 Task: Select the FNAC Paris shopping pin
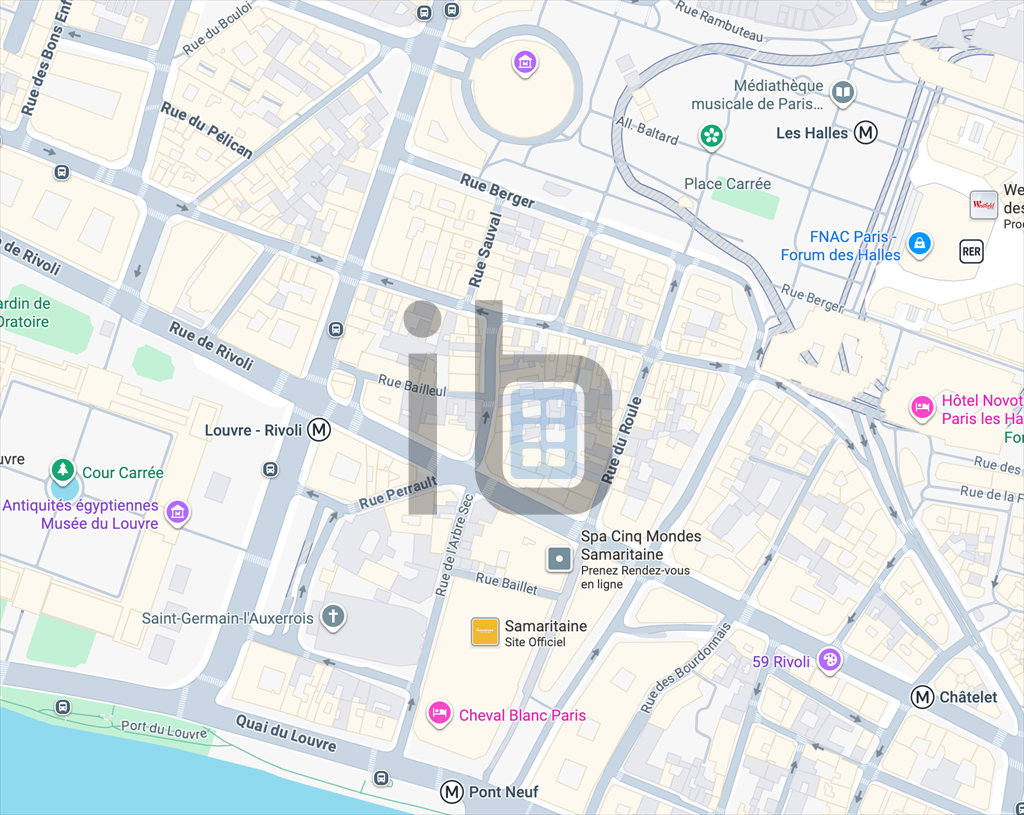[920, 245]
